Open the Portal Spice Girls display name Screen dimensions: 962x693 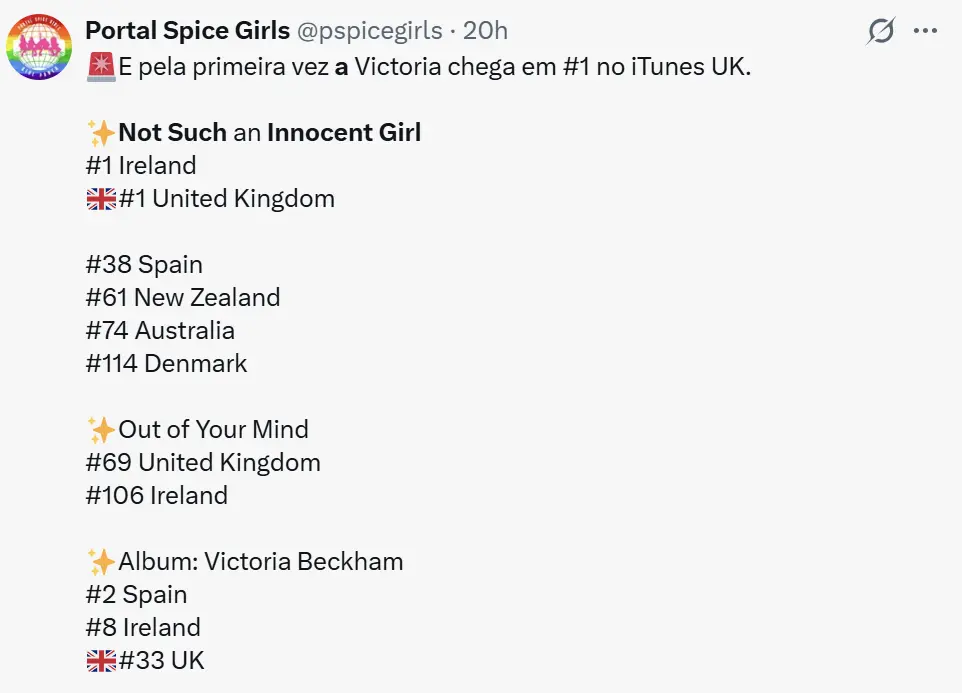[186, 32]
